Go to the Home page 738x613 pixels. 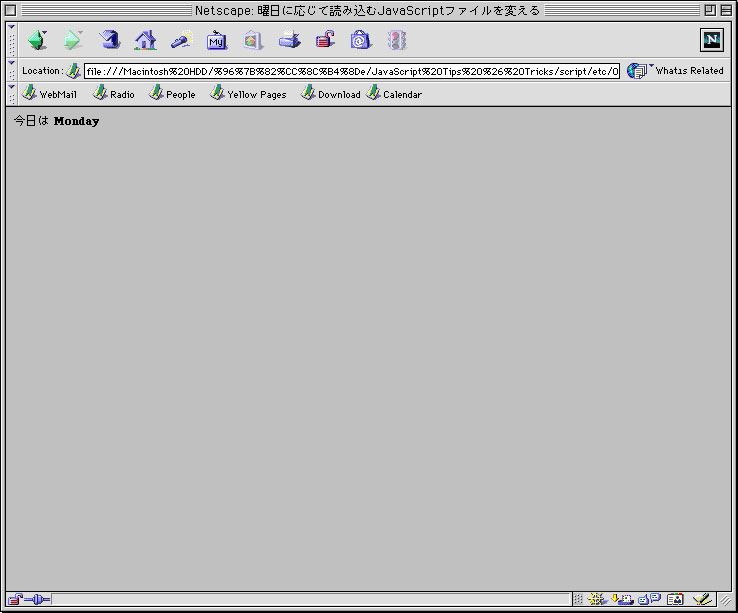pos(146,41)
